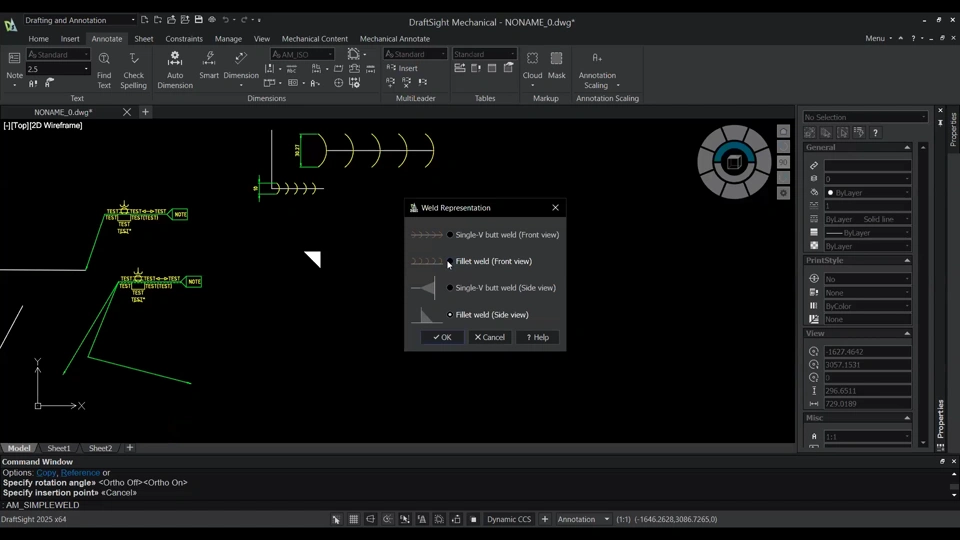Collapse the General section in Properties
Image resolution: width=960 pixels, height=540 pixels.
tap(907, 148)
